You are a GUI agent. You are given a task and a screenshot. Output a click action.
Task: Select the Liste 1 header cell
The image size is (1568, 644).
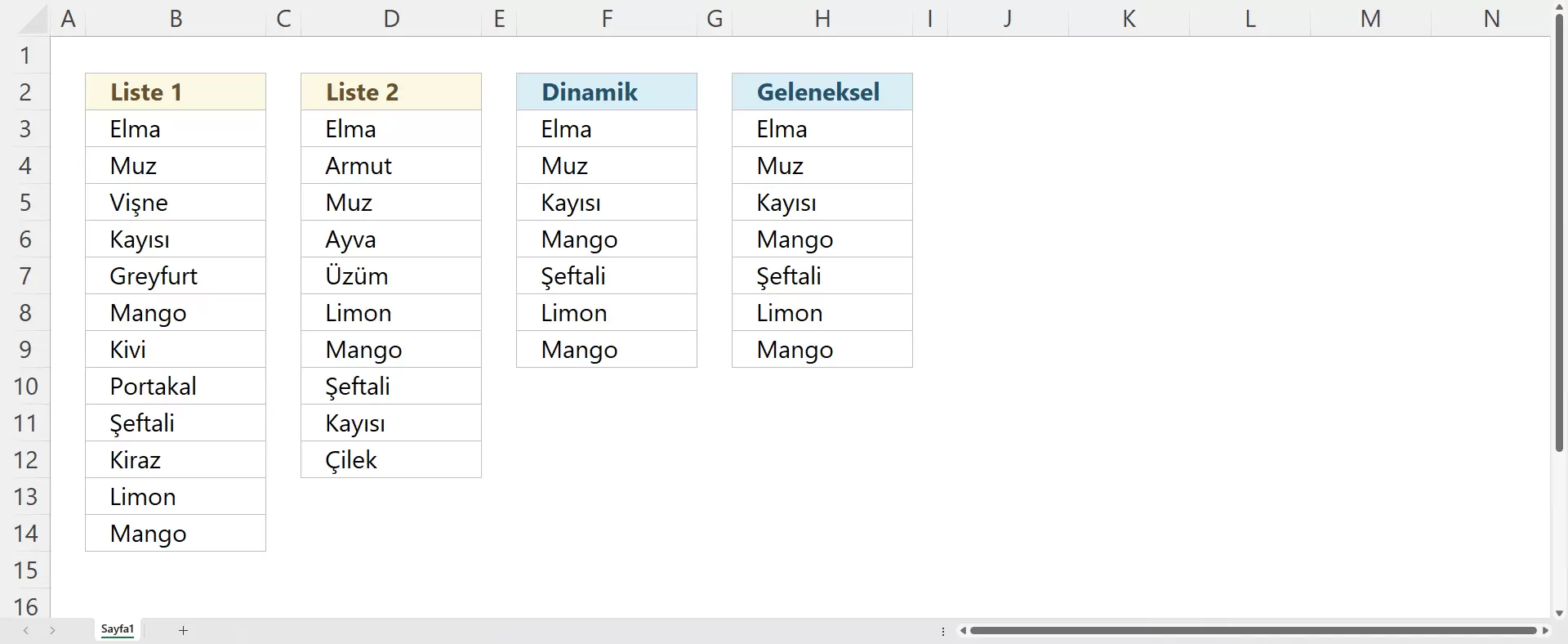coord(176,92)
